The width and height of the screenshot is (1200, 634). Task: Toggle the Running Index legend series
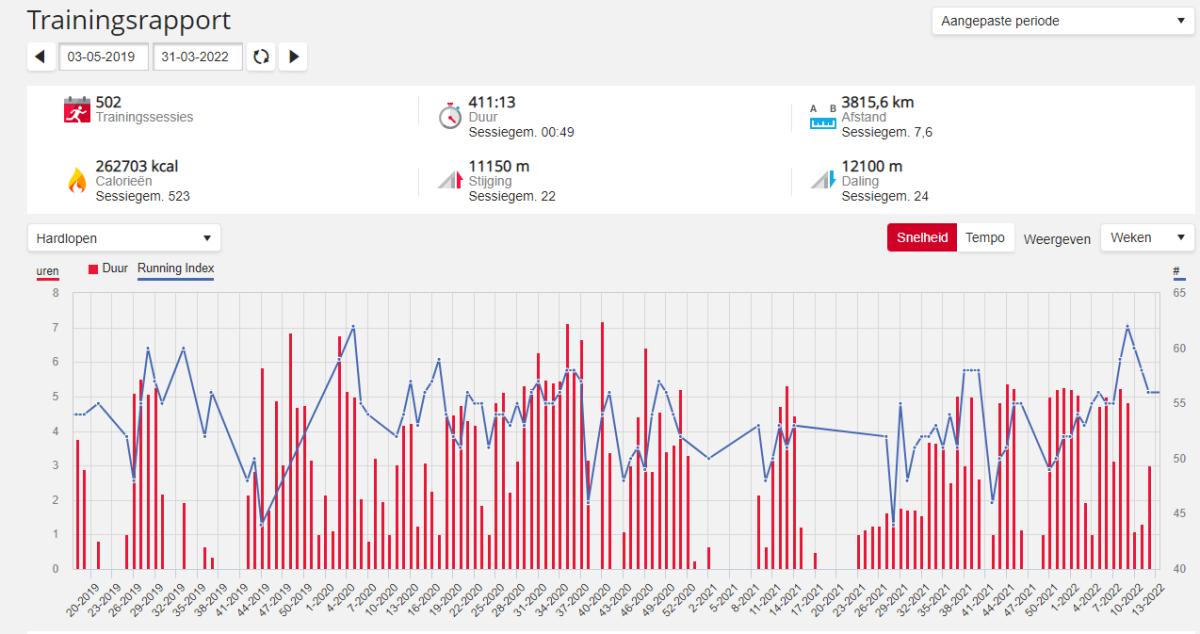175,269
